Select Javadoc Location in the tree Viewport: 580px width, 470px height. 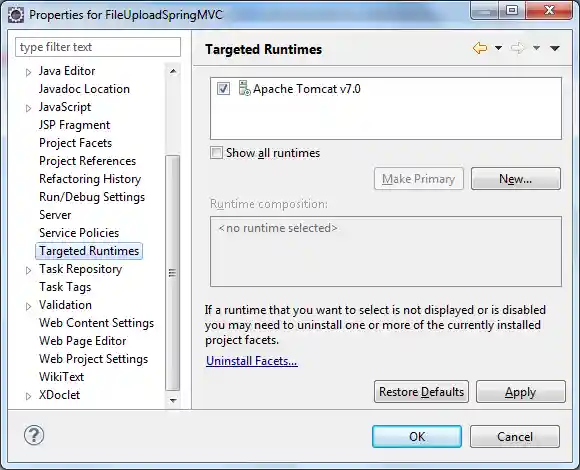pos(84,89)
